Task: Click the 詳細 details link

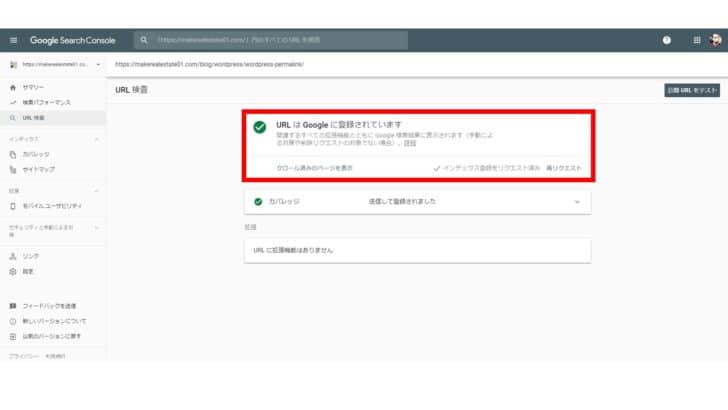Action: [410, 143]
